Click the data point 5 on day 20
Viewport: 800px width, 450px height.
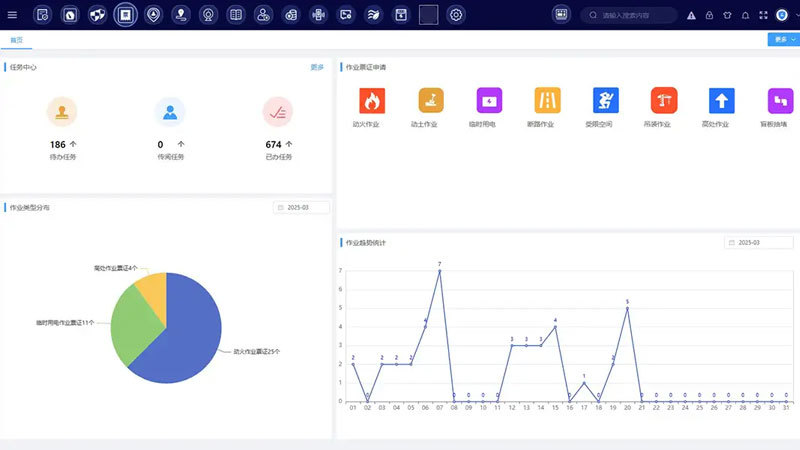click(x=627, y=308)
